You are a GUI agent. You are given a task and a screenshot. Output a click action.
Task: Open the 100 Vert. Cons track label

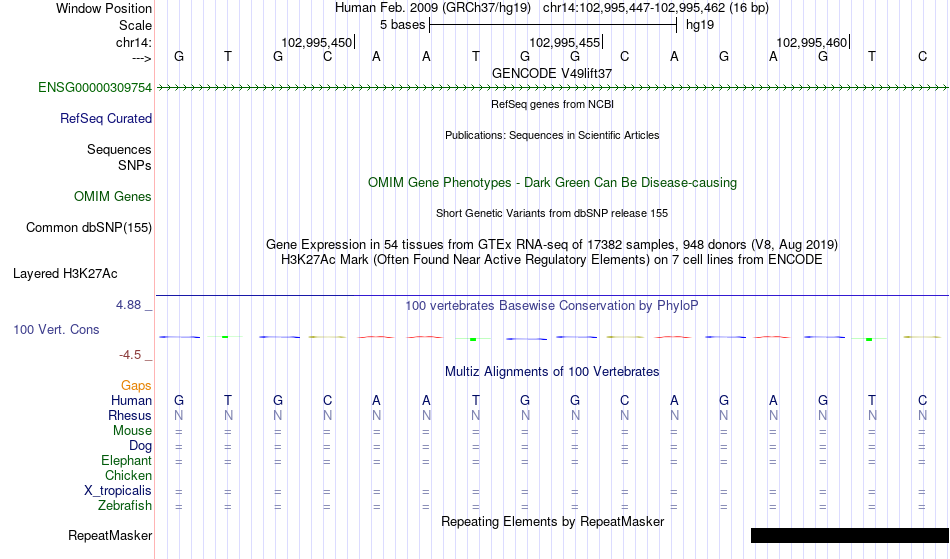tap(56, 329)
